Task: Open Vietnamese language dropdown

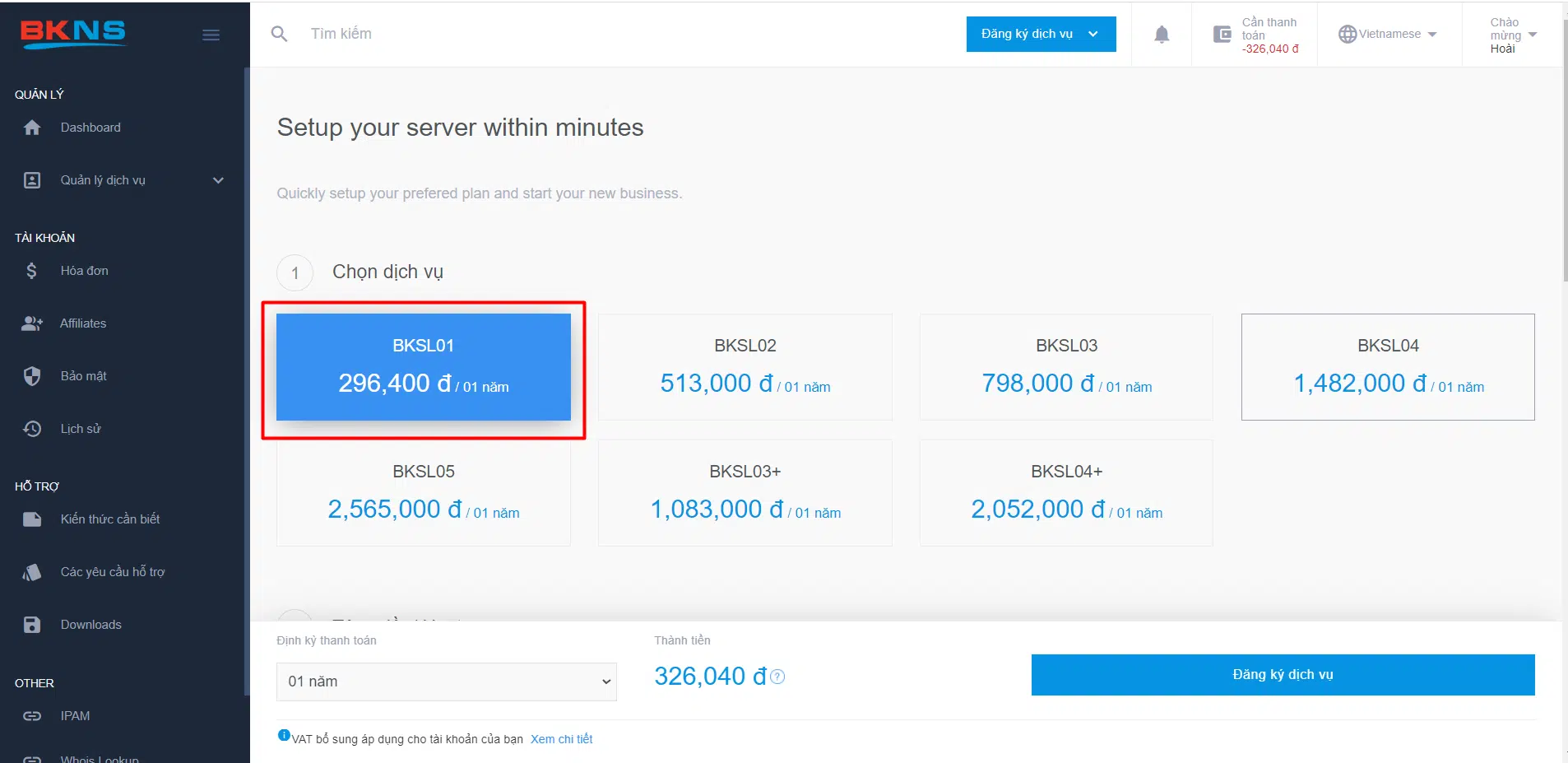Action: 1388,34
